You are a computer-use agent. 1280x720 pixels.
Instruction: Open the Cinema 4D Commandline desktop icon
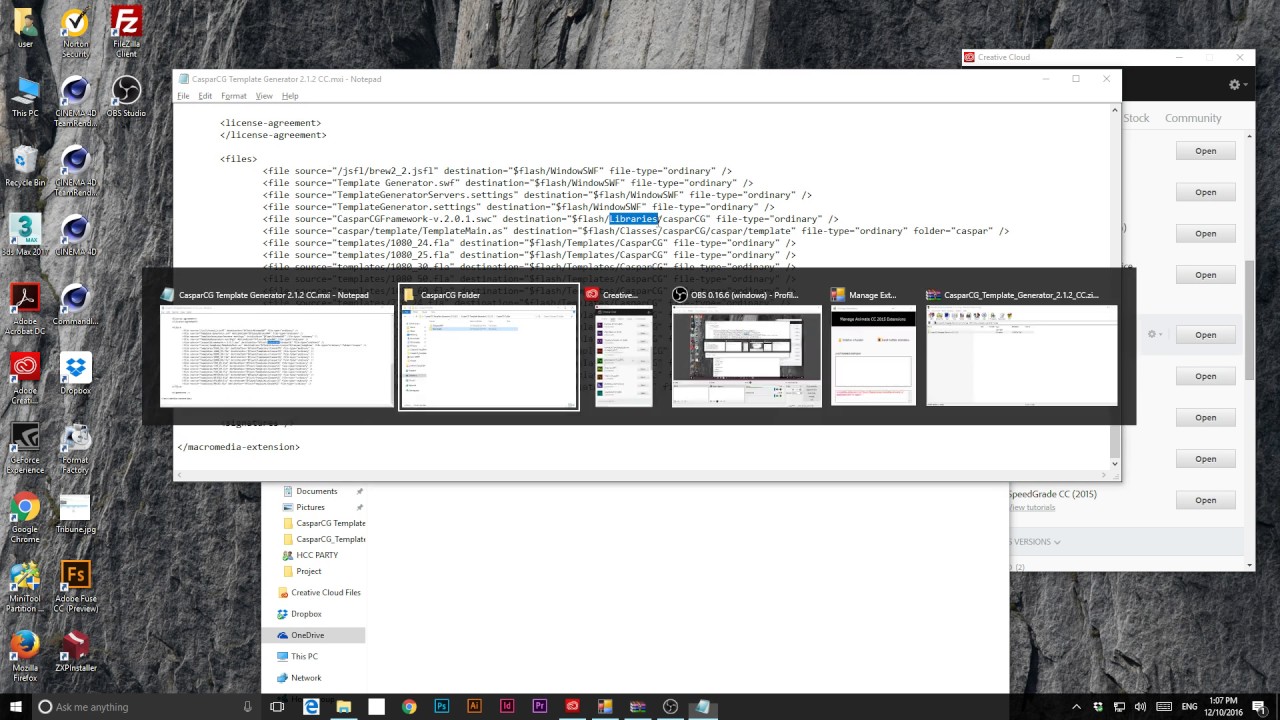(x=75, y=304)
